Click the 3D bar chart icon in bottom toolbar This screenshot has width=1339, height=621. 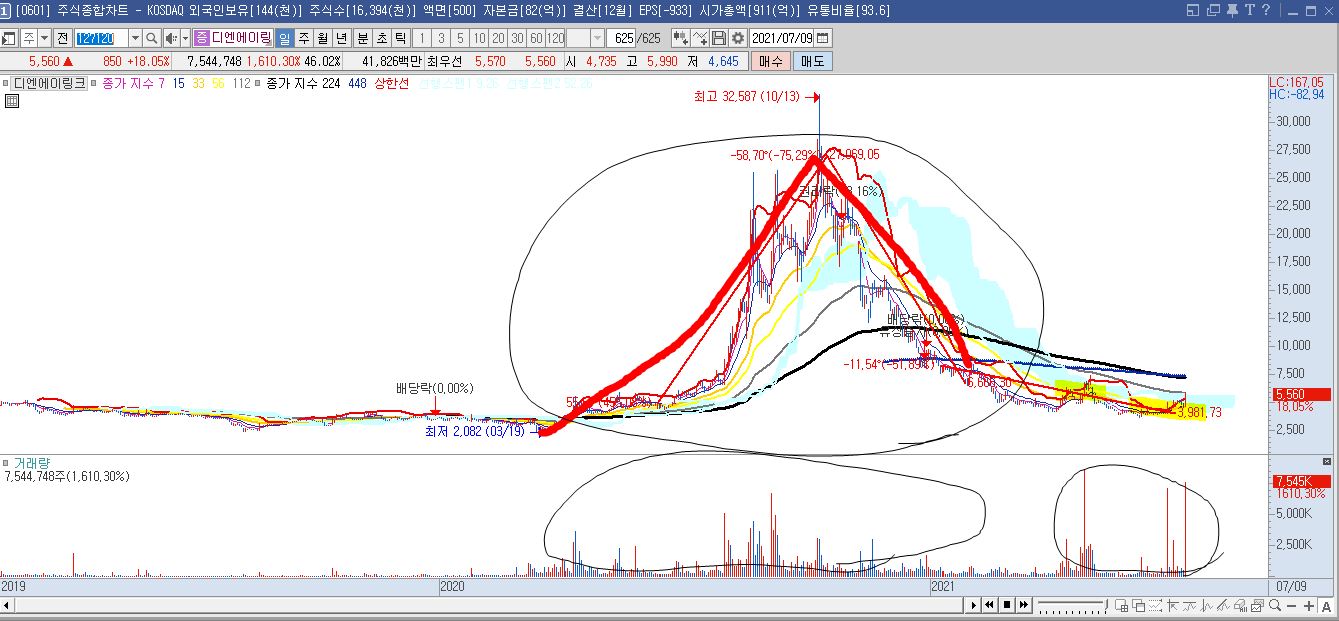tap(1240, 606)
